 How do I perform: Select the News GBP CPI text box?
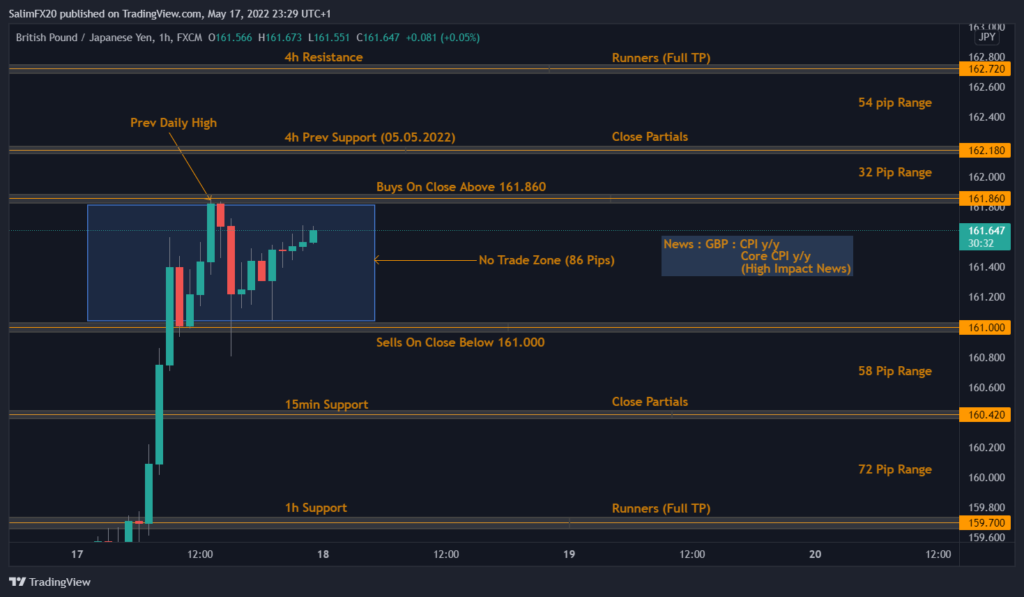757,256
